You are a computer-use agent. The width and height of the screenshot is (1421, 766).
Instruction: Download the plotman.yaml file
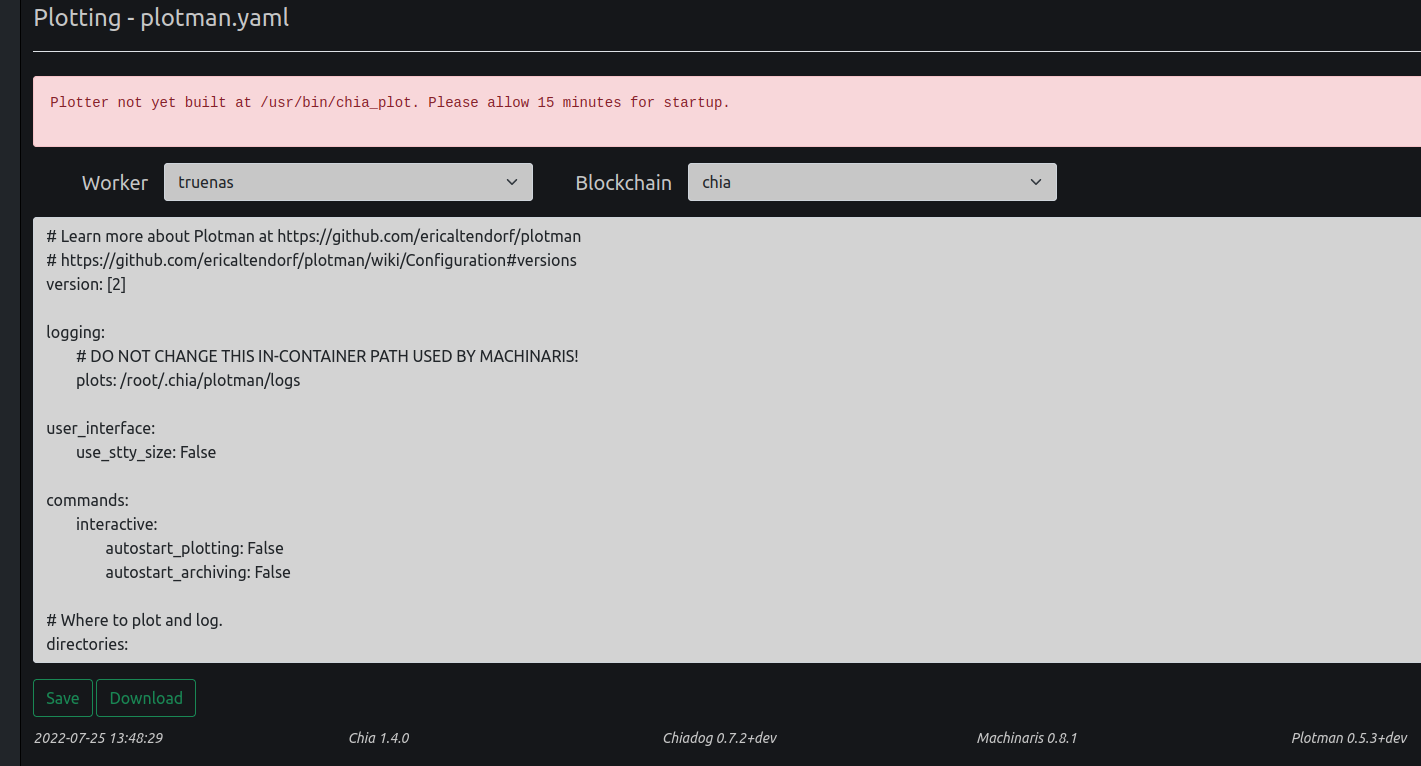click(146, 698)
